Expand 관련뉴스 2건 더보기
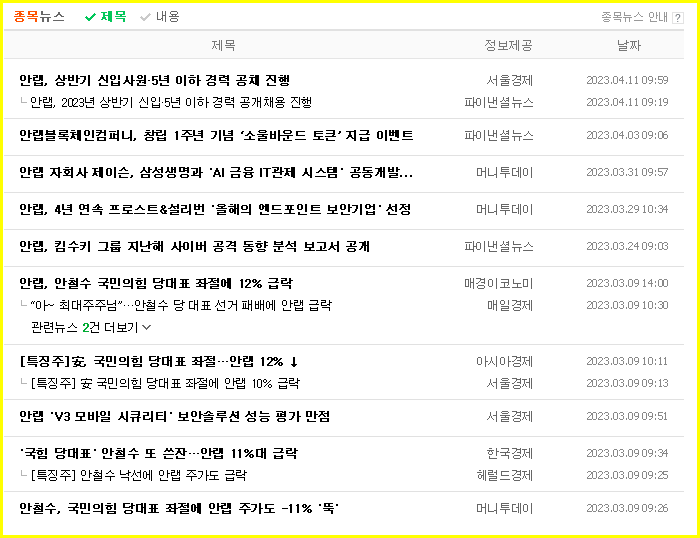The height and width of the screenshot is (538, 700). pos(91,328)
